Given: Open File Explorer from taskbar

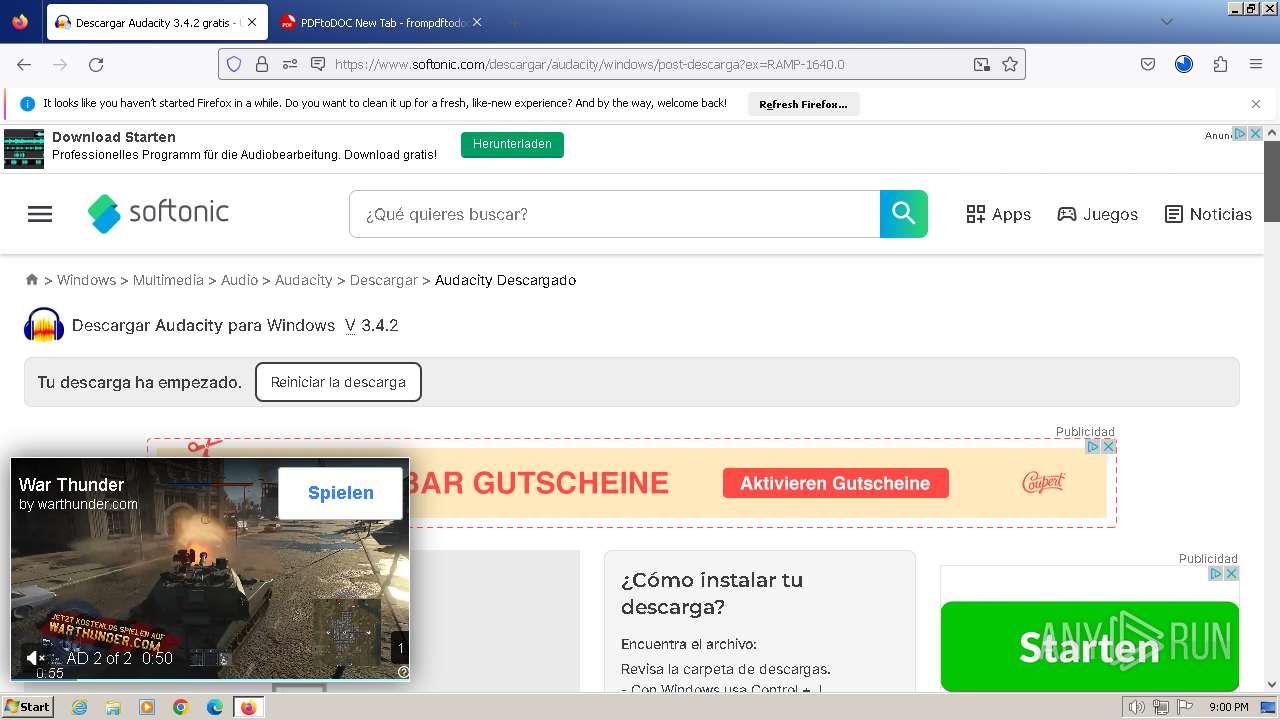Looking at the screenshot, I should click(113, 707).
